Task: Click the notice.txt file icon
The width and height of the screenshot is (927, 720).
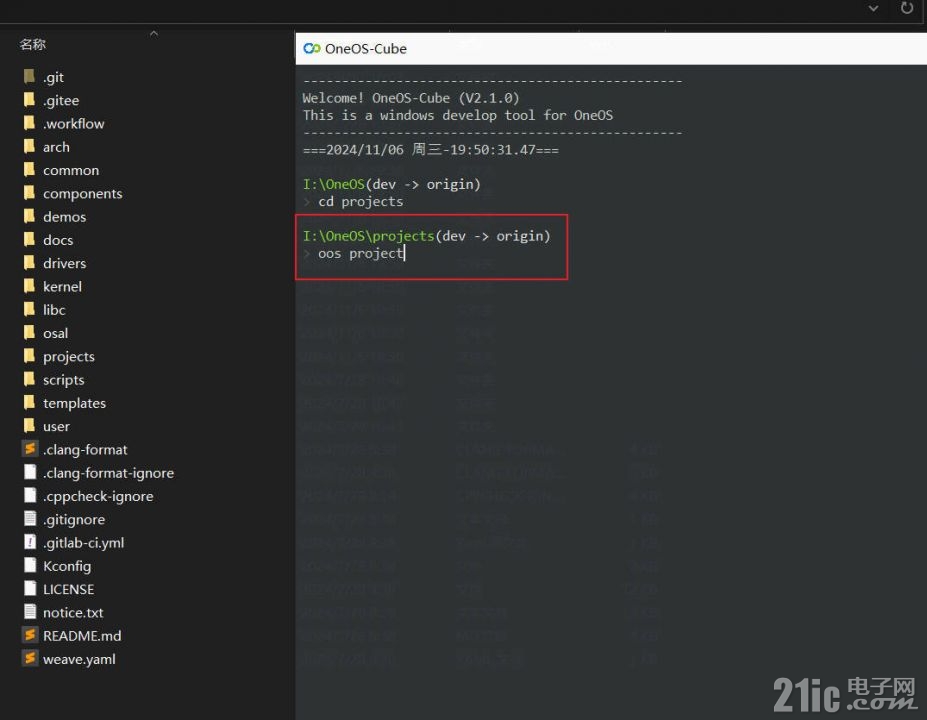Action: 30,612
